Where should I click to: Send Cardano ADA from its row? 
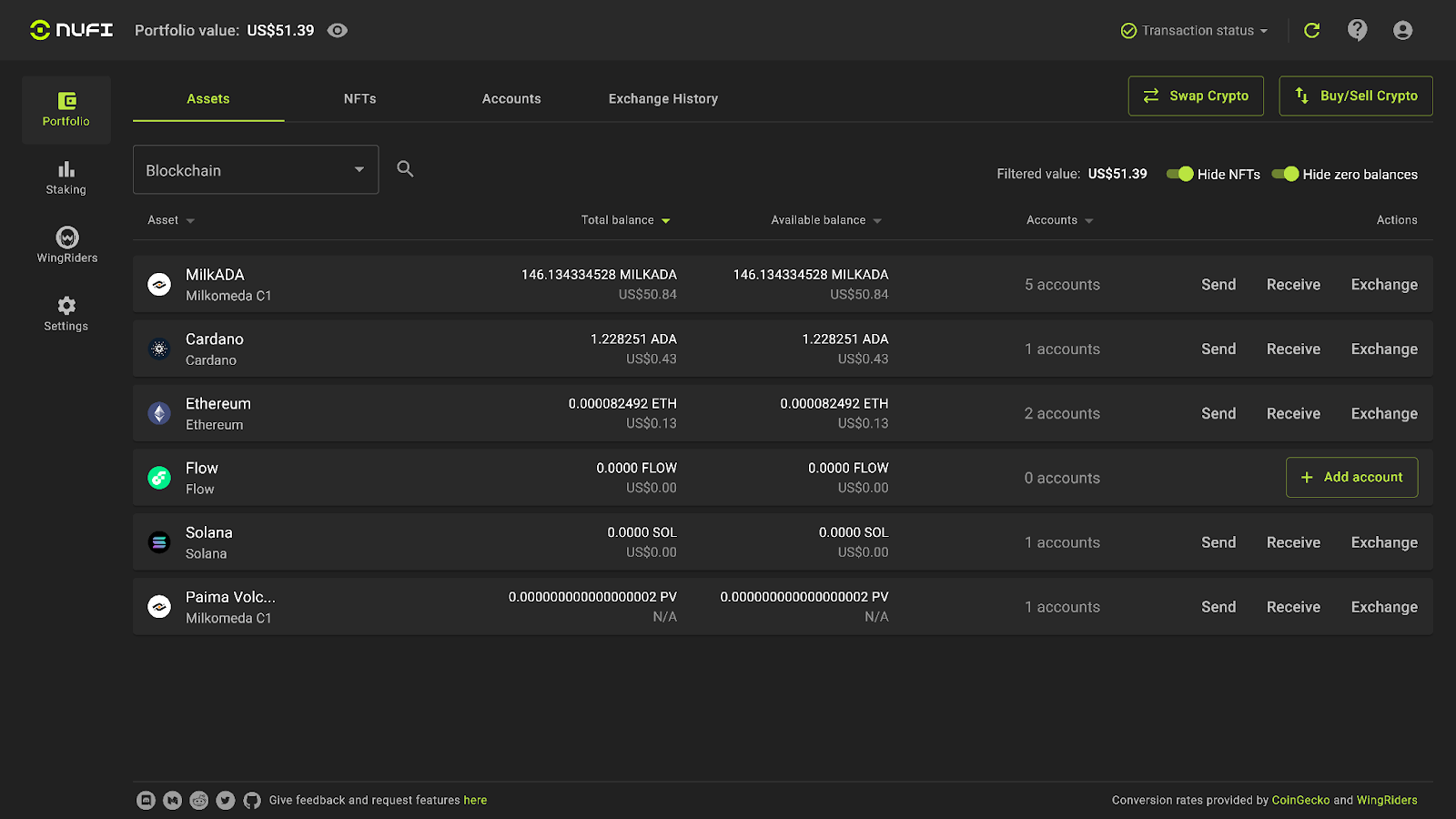1218,349
